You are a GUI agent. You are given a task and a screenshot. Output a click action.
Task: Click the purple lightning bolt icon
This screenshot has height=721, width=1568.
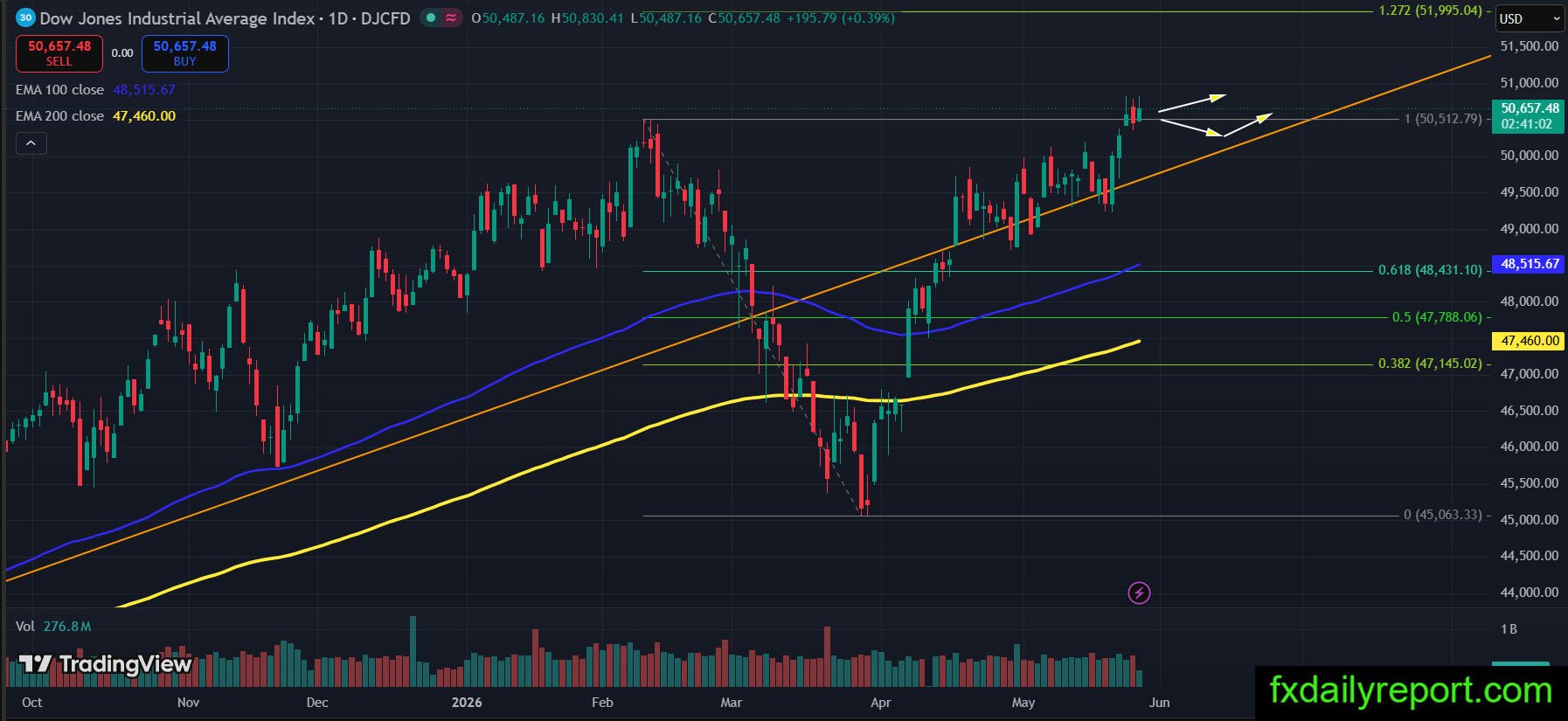1139,593
